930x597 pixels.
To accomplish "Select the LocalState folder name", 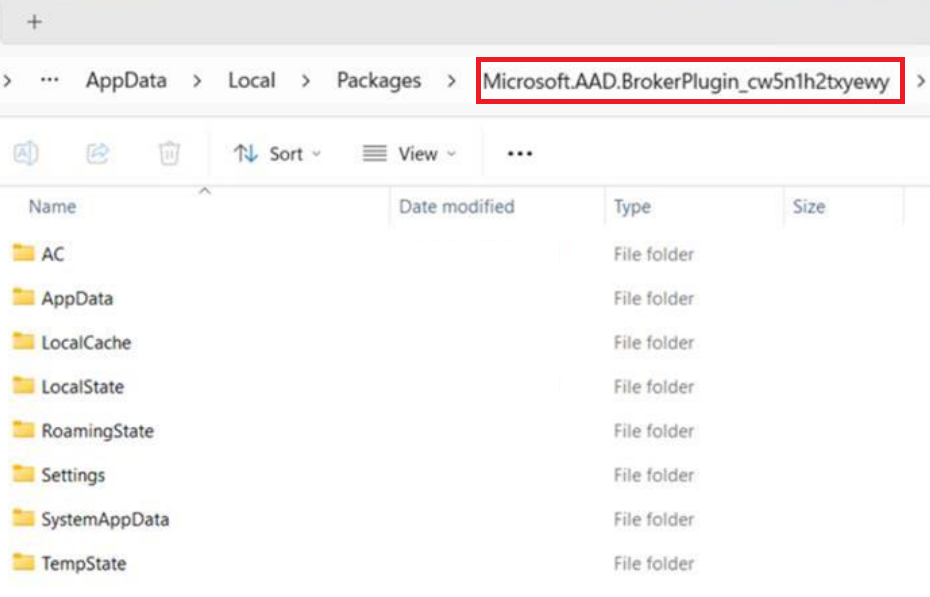I will (x=83, y=387).
